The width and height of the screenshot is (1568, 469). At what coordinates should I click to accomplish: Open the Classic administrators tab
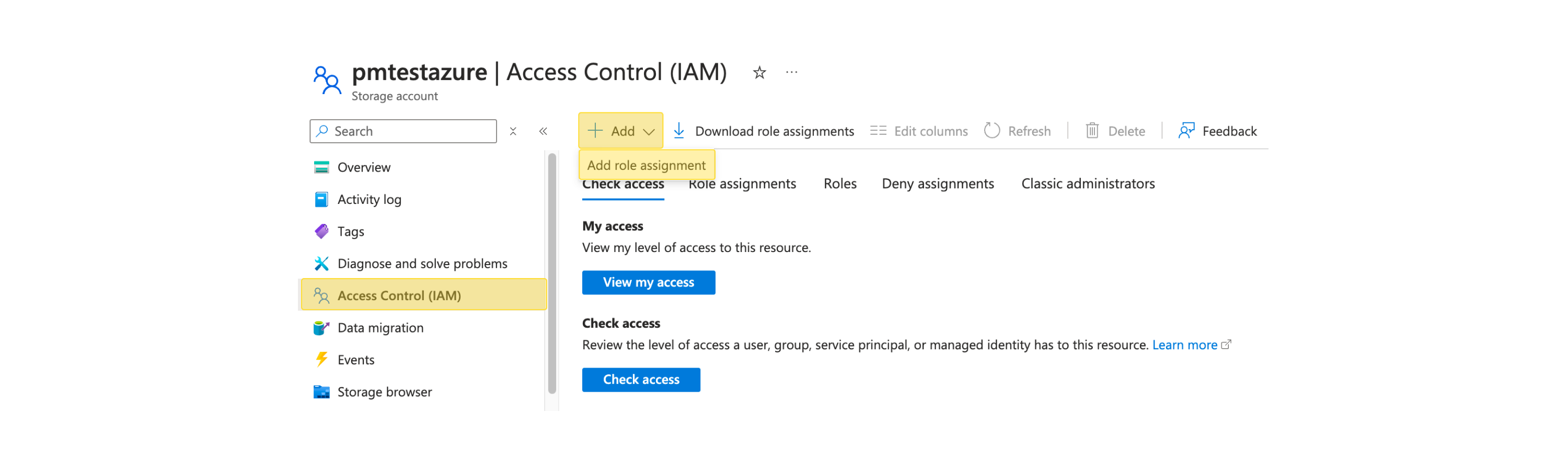pyautogui.click(x=1088, y=184)
